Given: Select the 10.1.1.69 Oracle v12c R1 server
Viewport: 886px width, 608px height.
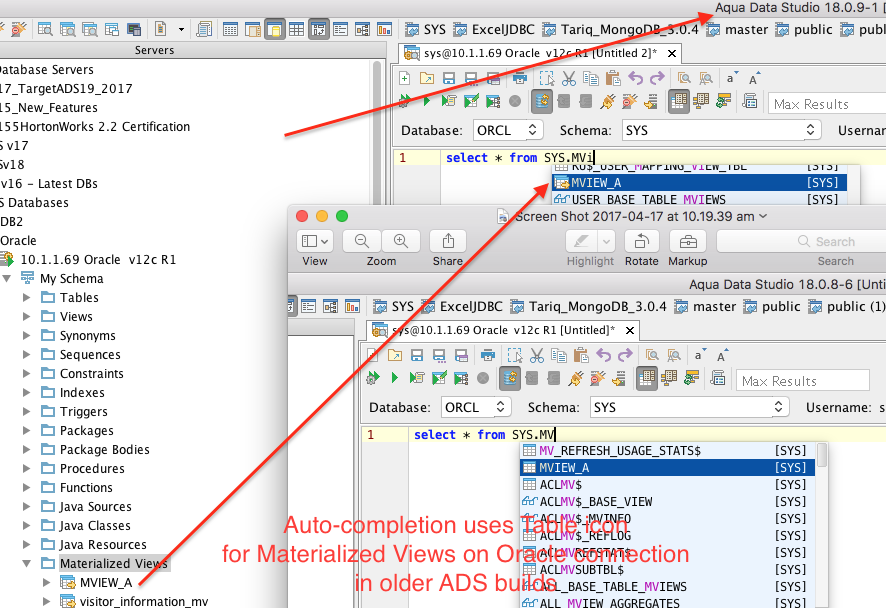Looking at the screenshot, I should pyautogui.click(x=98, y=259).
